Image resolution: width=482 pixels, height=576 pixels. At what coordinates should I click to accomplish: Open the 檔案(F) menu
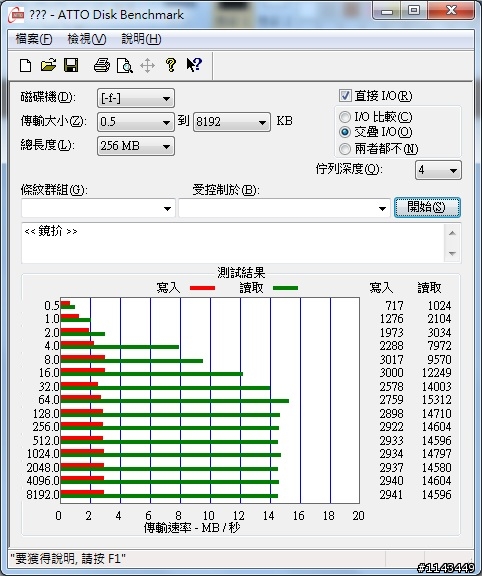pos(34,39)
